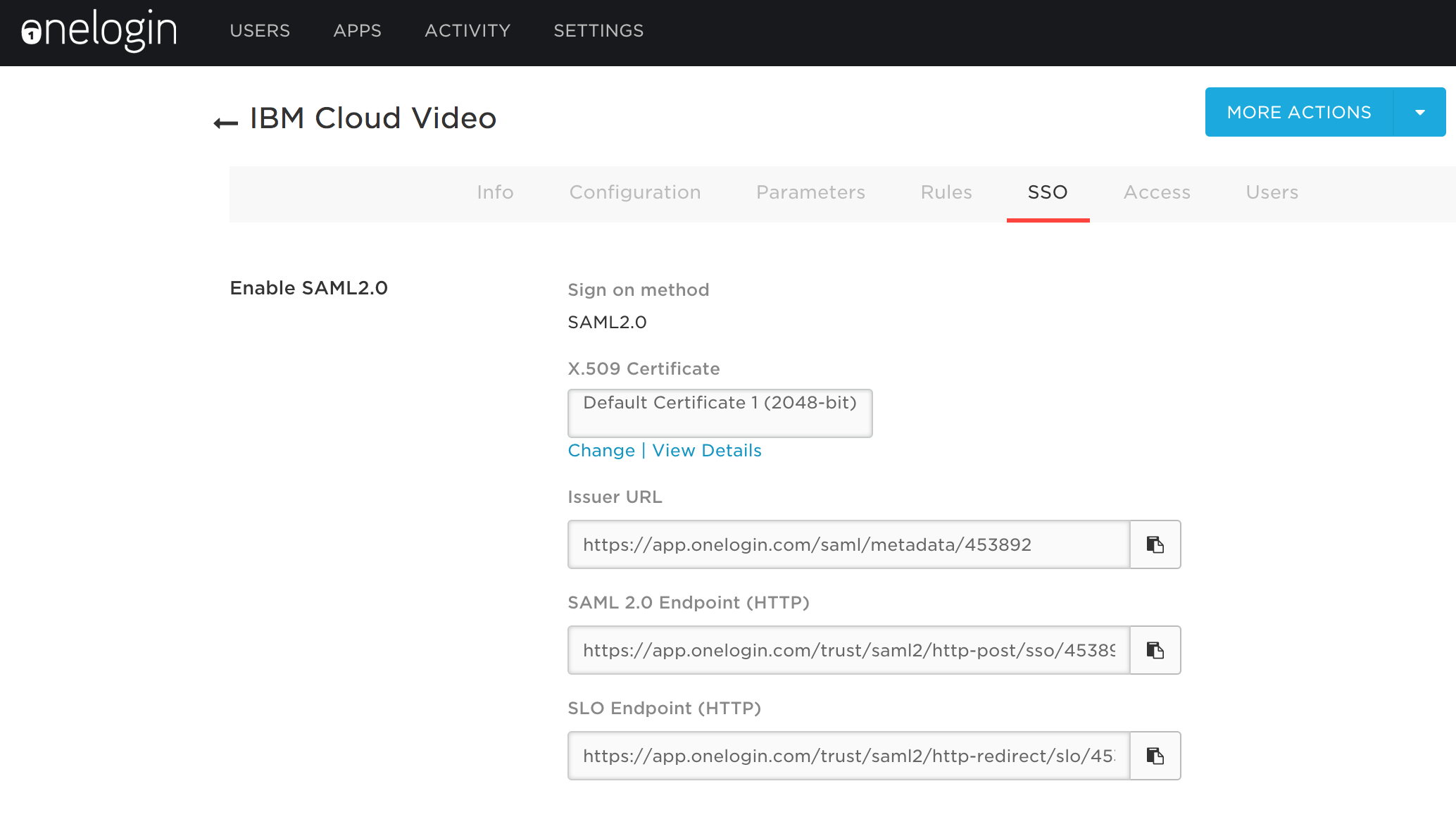
Task: Open the USERS menu
Action: coord(260,31)
